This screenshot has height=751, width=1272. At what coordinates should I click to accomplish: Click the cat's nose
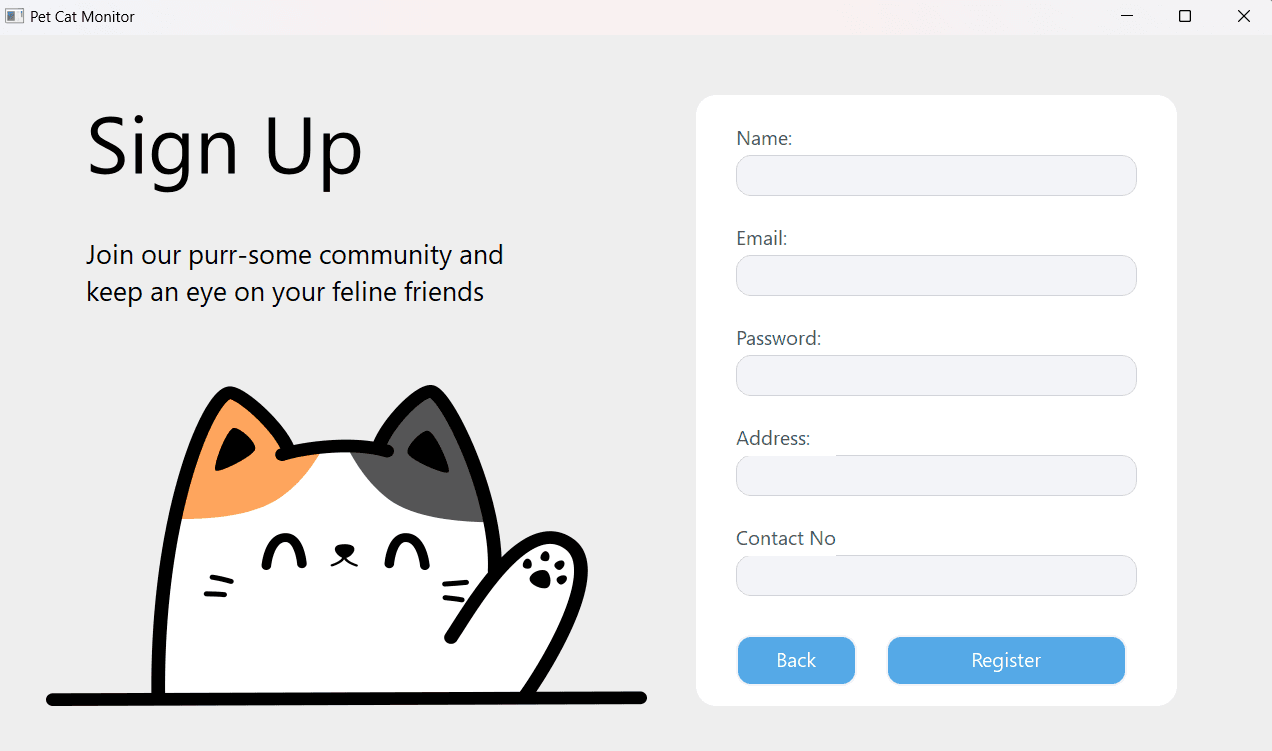point(344,553)
